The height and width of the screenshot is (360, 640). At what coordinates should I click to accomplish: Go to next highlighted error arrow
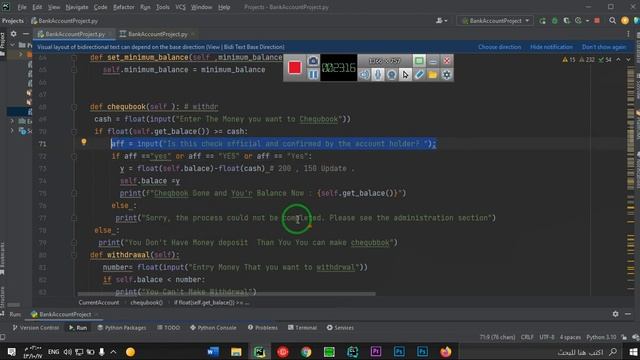click(x=628, y=60)
